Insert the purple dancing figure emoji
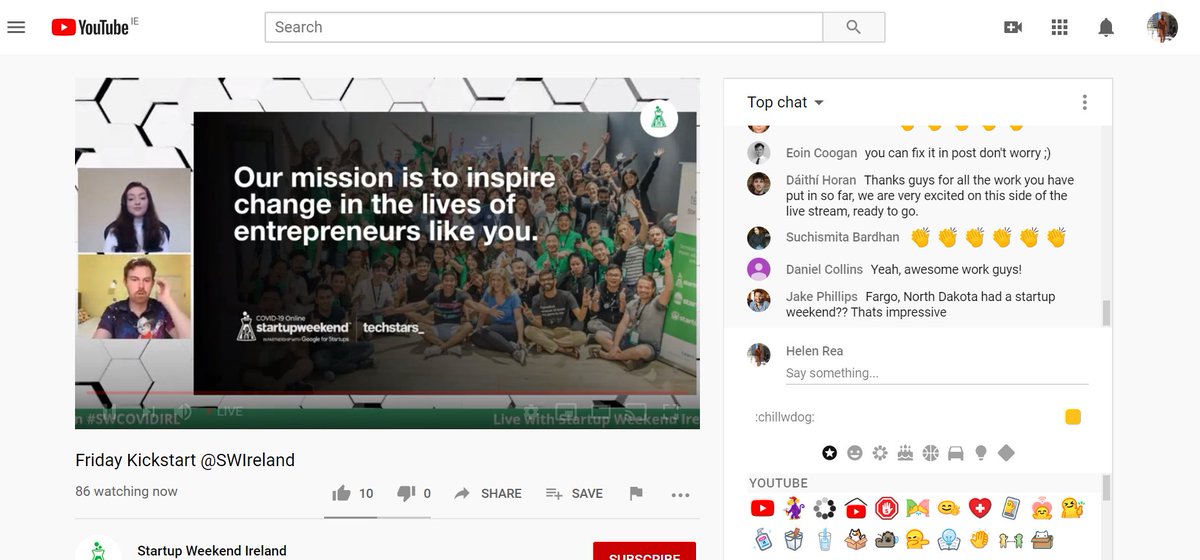 pyautogui.click(x=794, y=509)
